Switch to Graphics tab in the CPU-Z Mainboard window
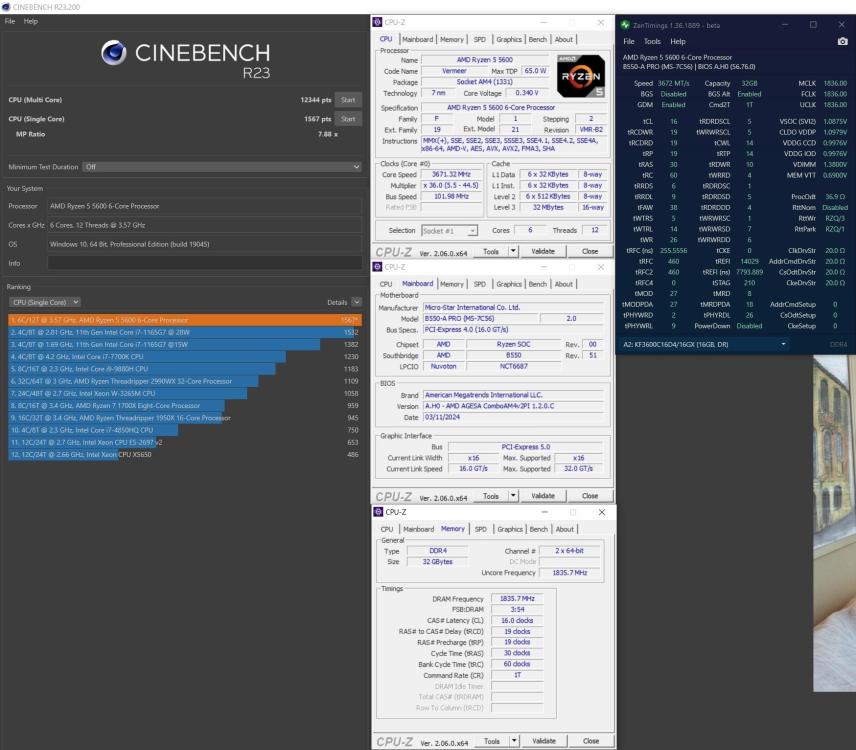Screen dimensions: 856x750 click(509, 284)
